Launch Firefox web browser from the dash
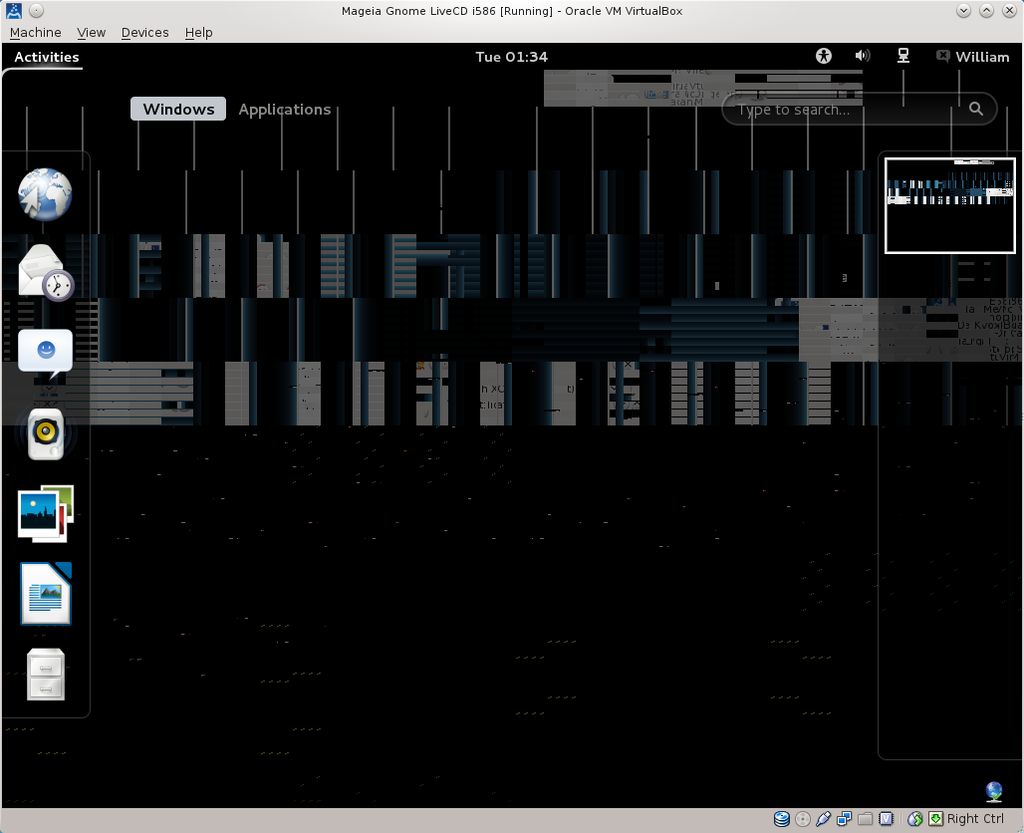This screenshot has width=1024, height=833. [x=45, y=194]
